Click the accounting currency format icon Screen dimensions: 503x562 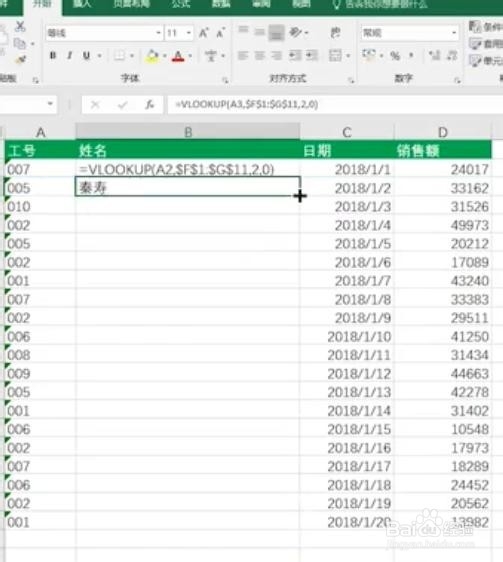coord(369,55)
